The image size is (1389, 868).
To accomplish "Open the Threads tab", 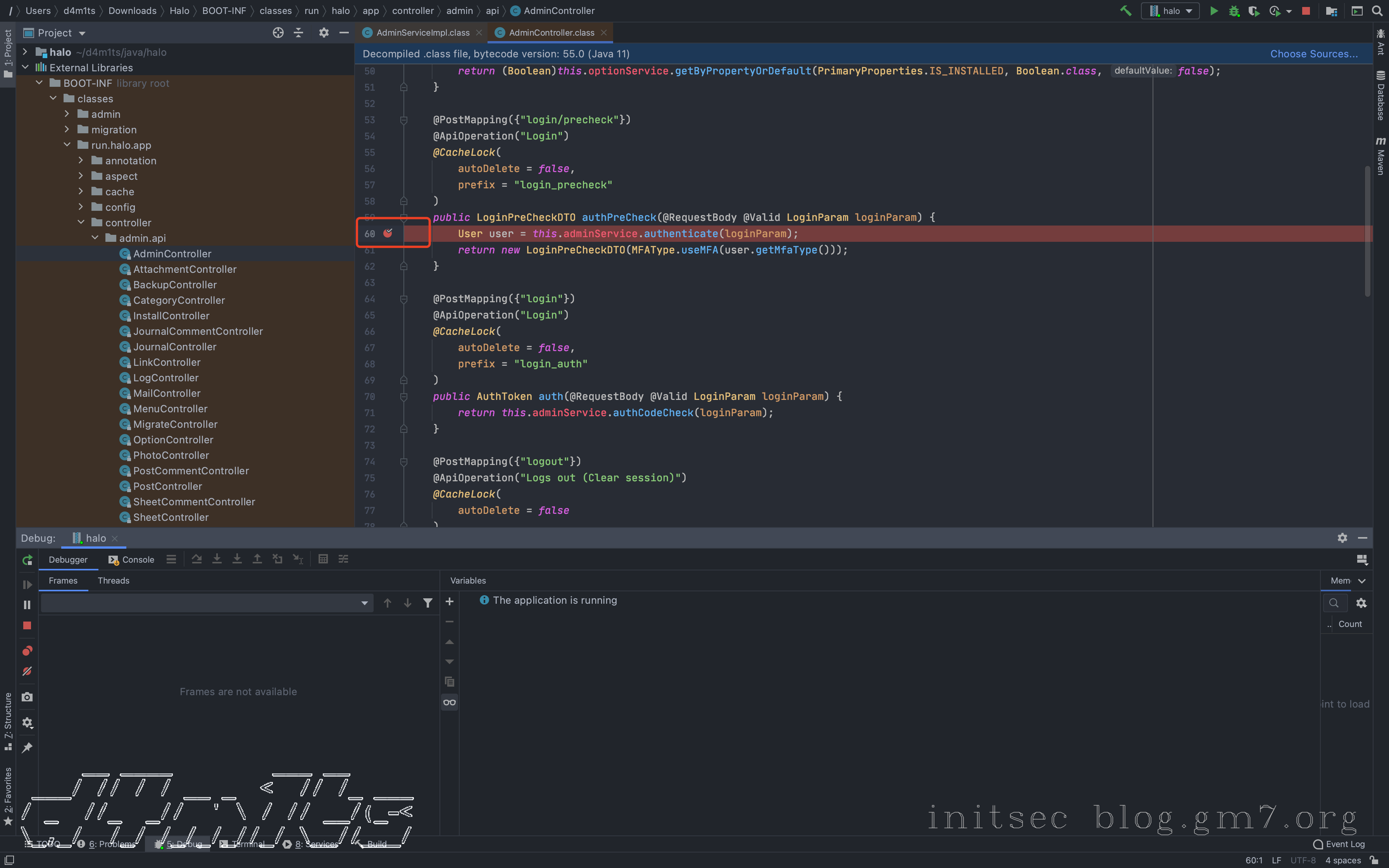I will click(x=113, y=580).
